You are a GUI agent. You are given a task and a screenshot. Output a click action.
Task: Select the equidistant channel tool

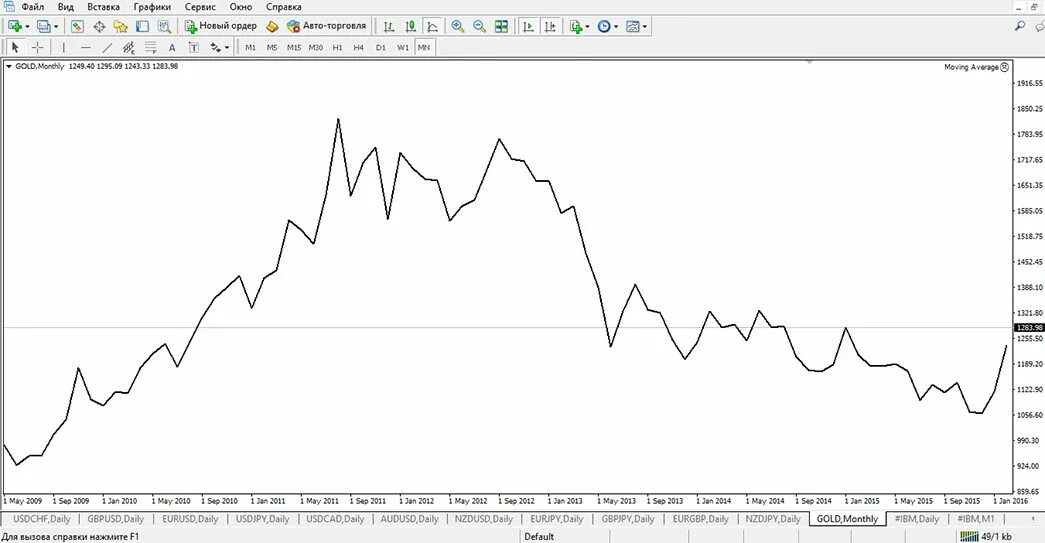pos(129,47)
